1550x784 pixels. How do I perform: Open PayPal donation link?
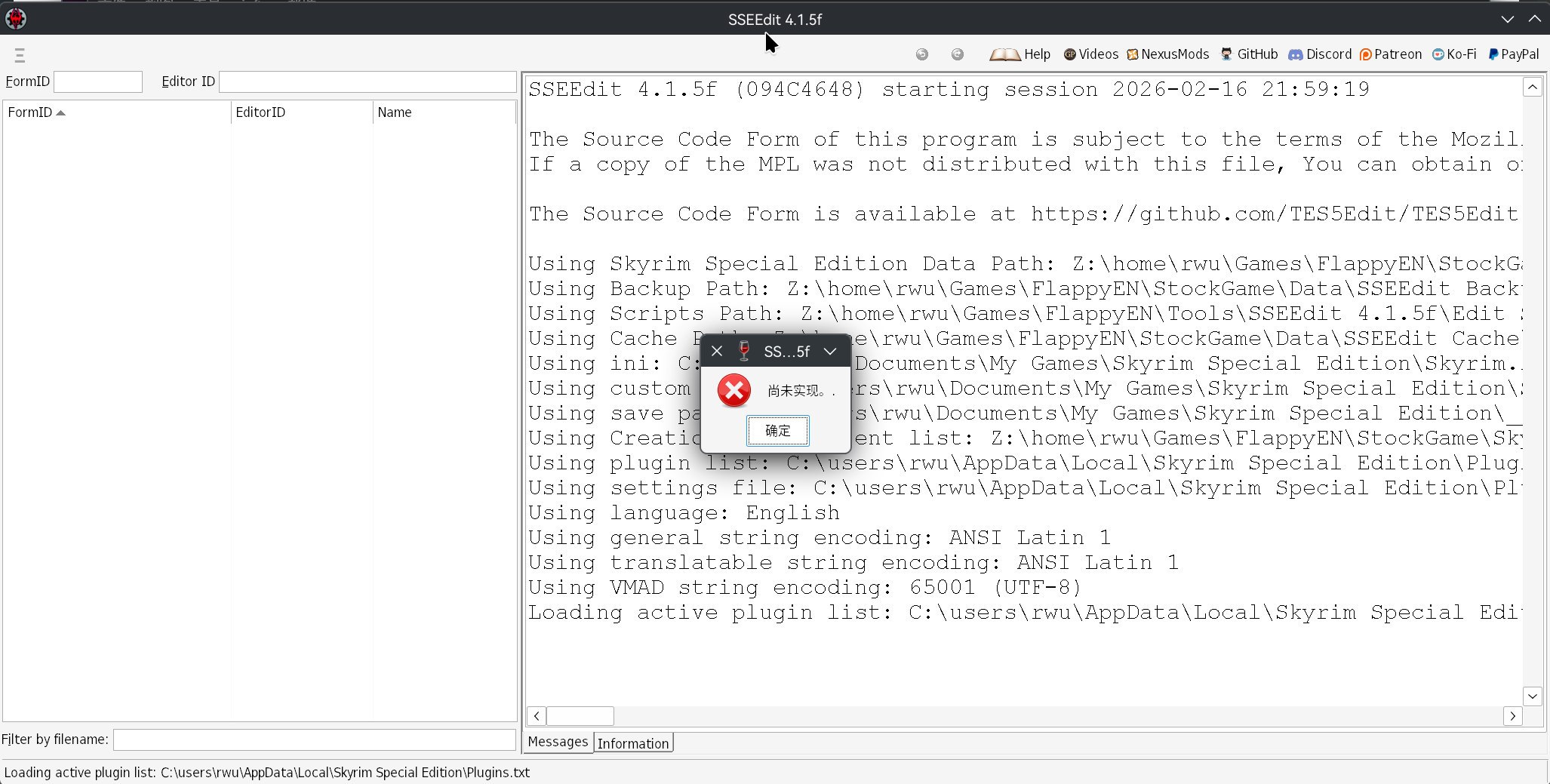(1513, 54)
